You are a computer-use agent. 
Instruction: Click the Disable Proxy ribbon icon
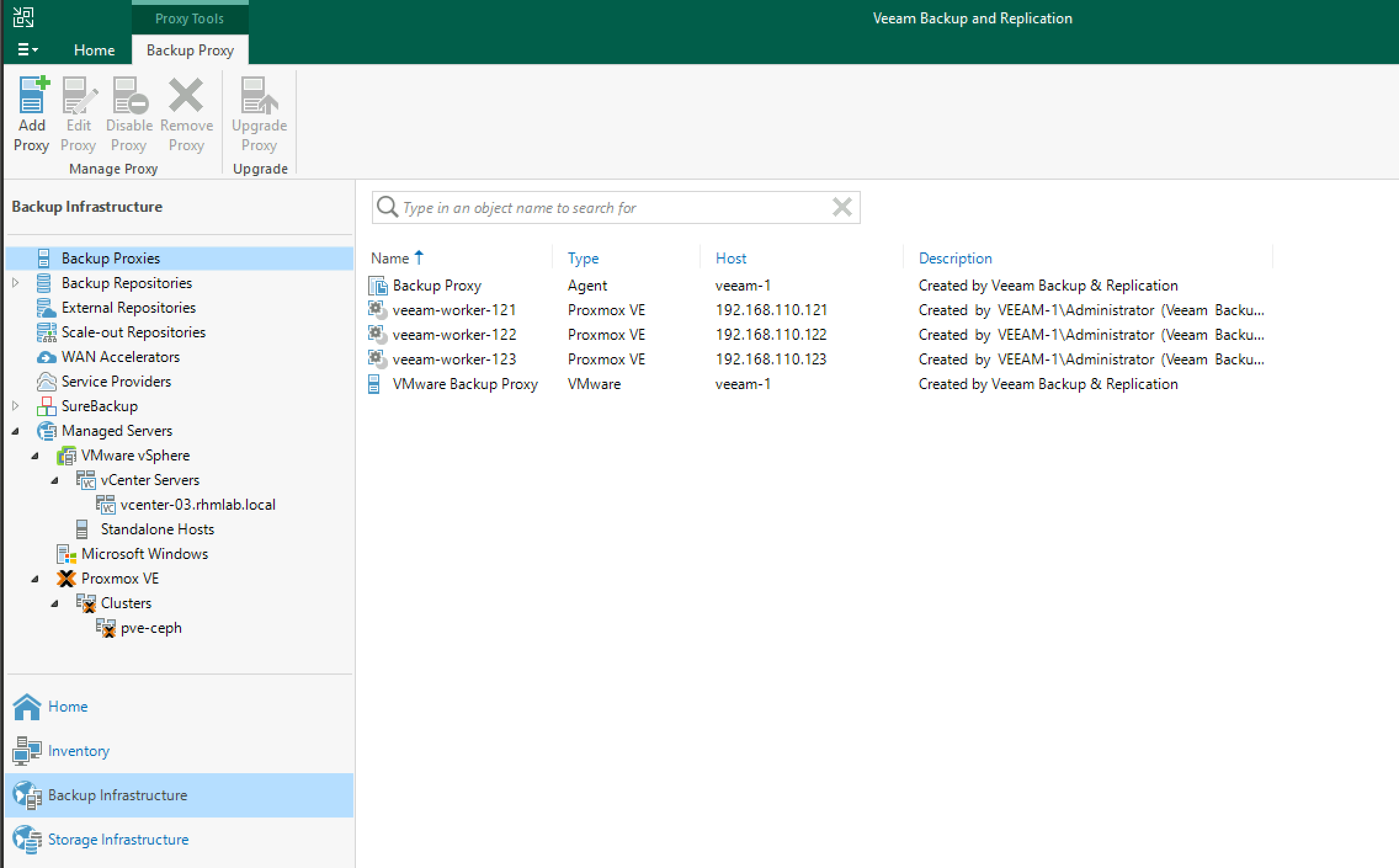pyautogui.click(x=130, y=95)
